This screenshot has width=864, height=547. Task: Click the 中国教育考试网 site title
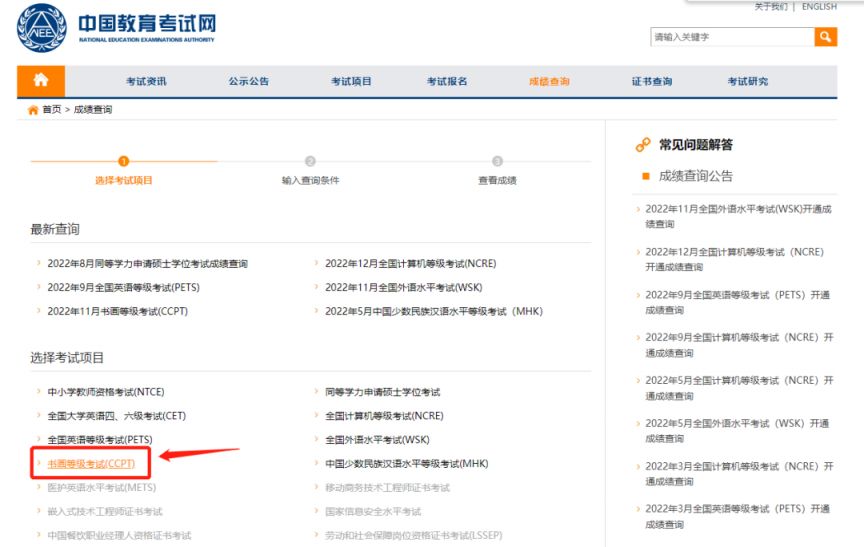tap(147, 24)
